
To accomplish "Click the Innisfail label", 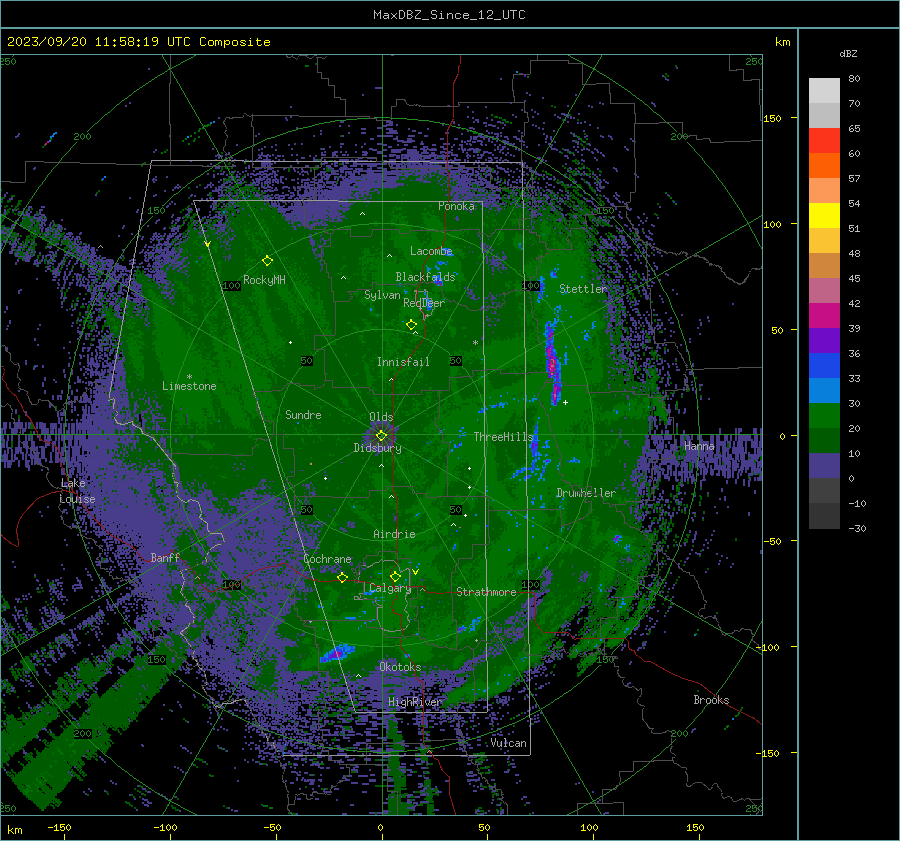I will tap(403, 362).
